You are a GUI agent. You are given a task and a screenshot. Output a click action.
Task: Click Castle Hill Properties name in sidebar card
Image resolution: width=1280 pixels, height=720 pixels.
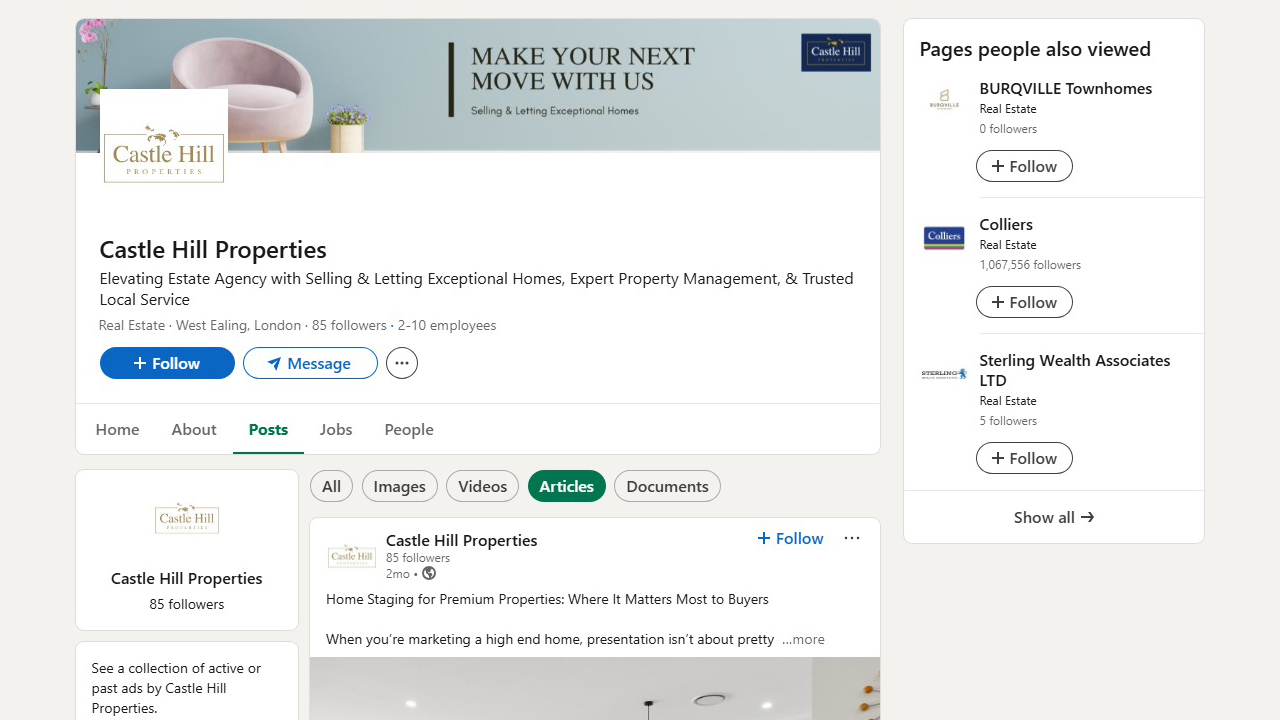[x=187, y=578]
